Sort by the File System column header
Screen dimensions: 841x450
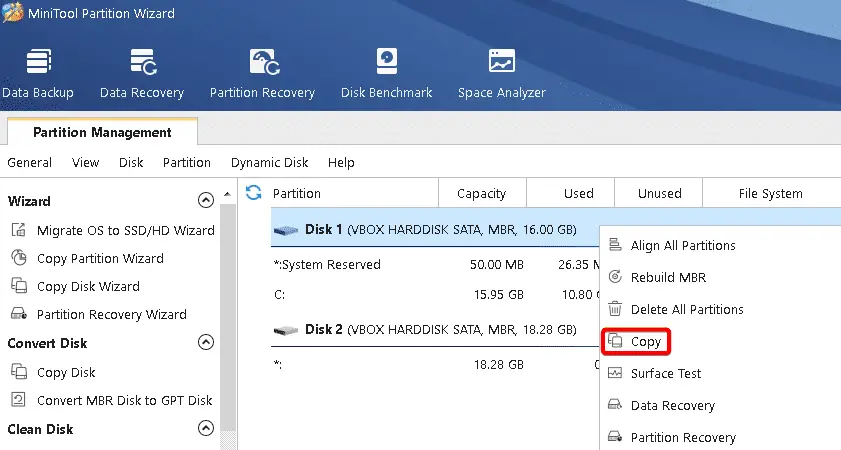[x=771, y=193]
